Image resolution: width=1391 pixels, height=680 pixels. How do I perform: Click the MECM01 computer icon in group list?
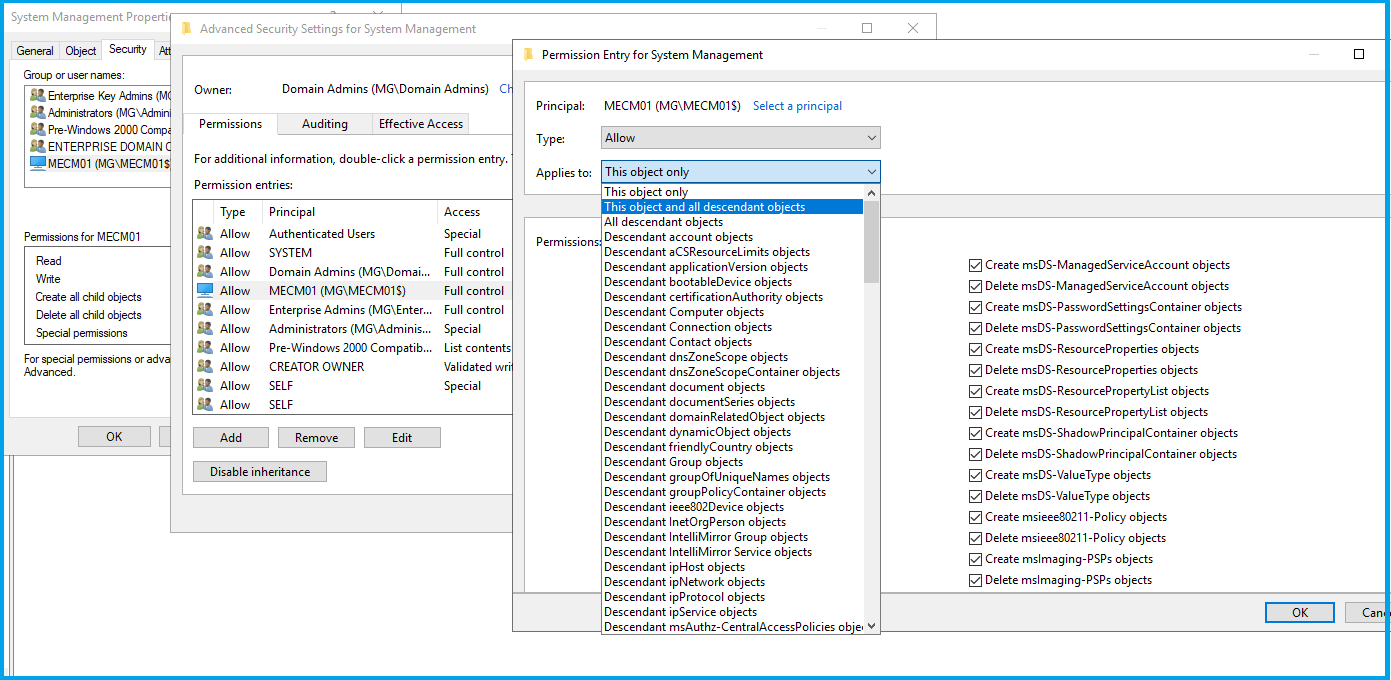[38, 163]
